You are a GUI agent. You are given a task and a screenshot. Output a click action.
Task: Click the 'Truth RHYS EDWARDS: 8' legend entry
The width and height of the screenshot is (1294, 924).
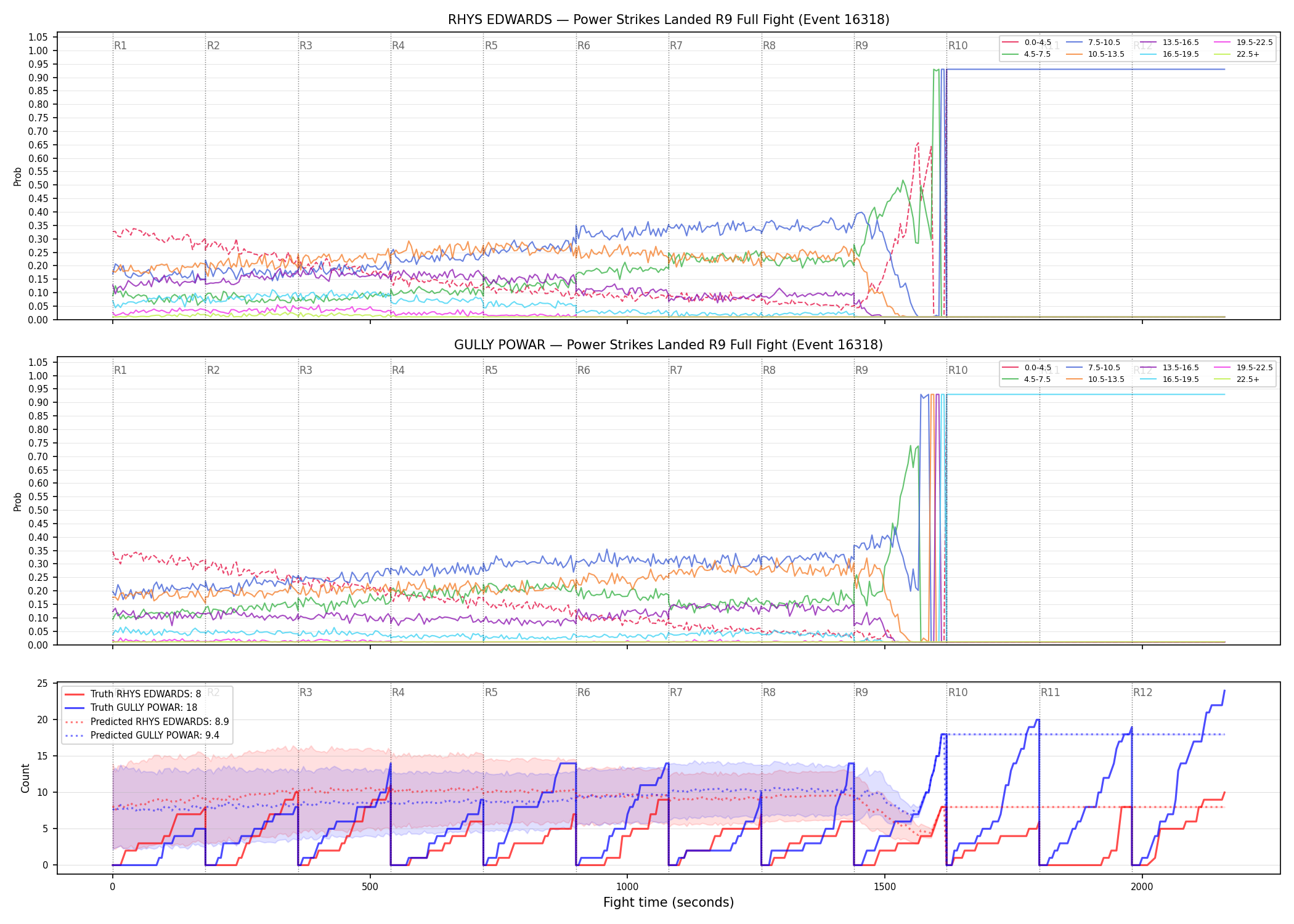pos(132,694)
